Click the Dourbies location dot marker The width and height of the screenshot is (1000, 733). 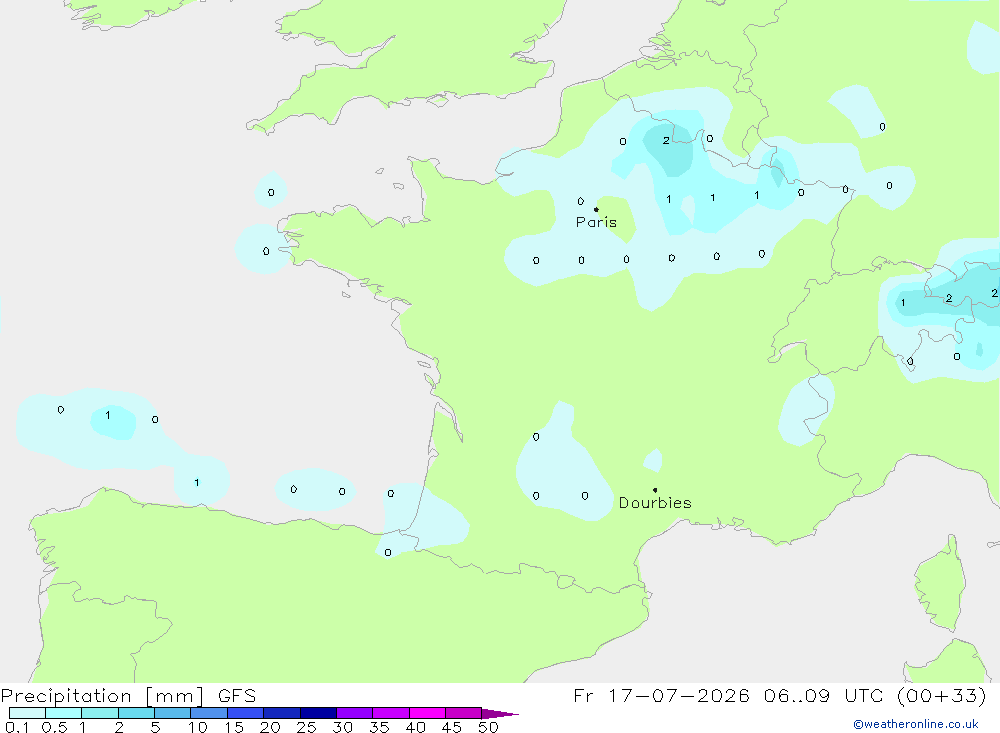coord(655,490)
